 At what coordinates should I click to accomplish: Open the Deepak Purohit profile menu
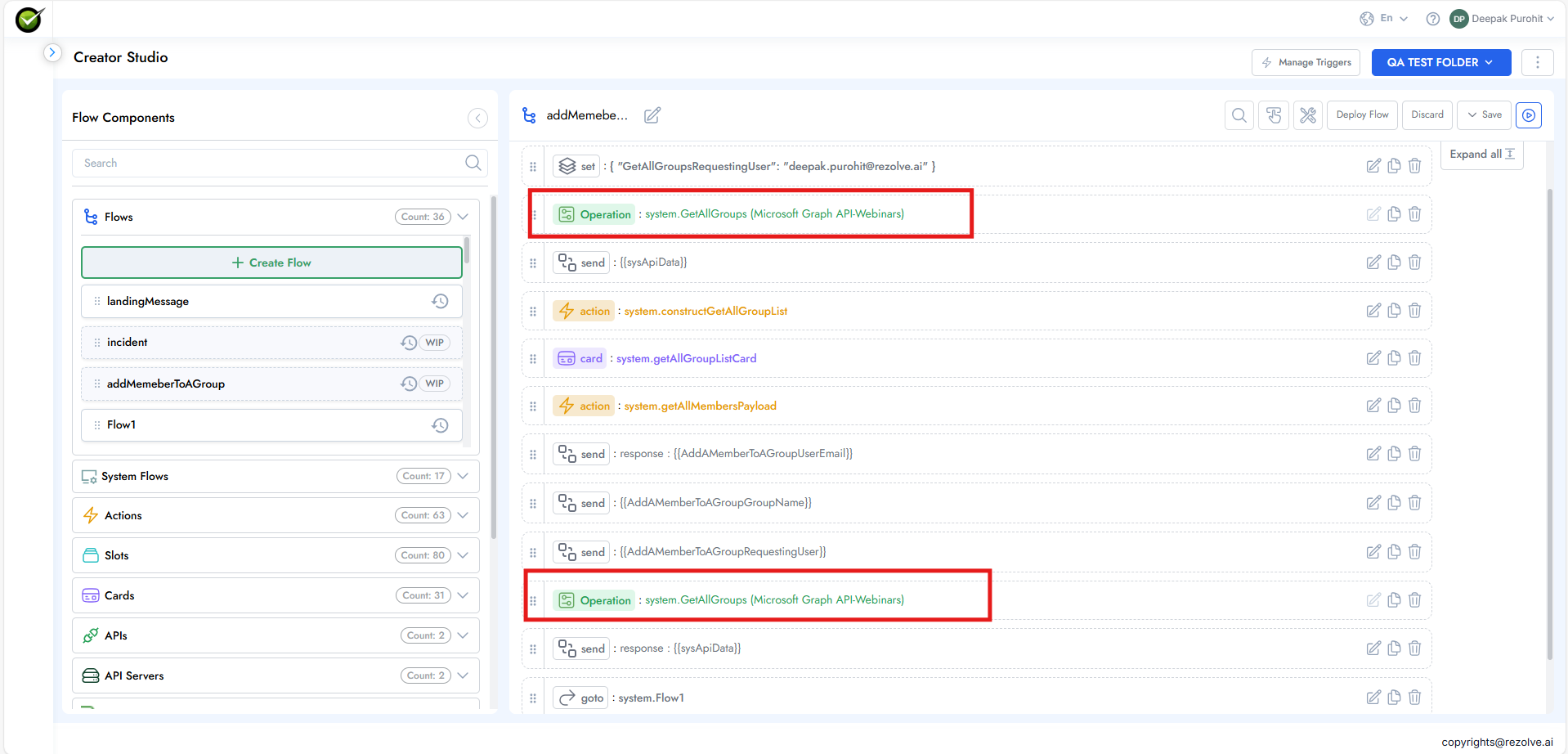(1501, 18)
